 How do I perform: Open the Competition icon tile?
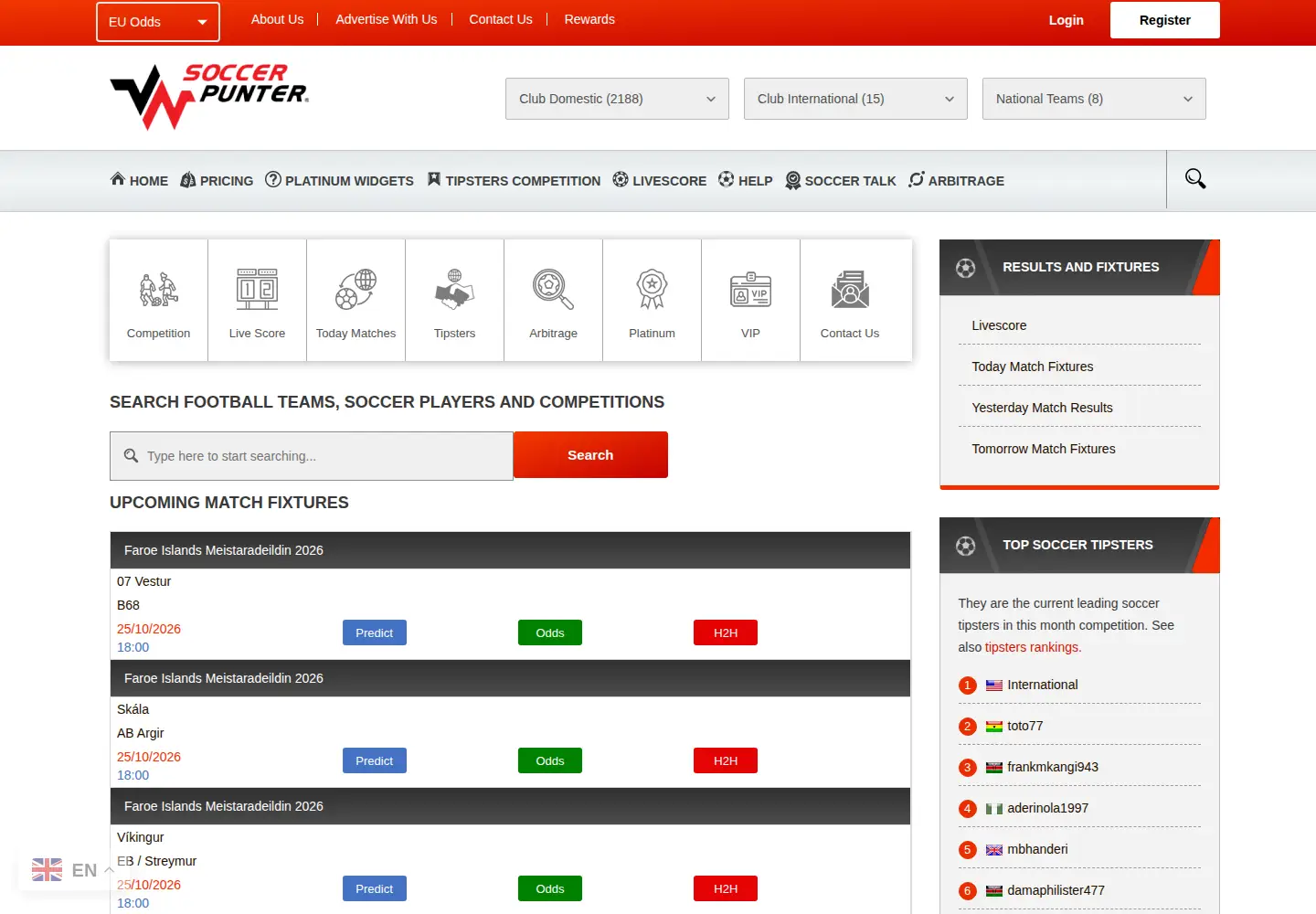click(x=159, y=301)
